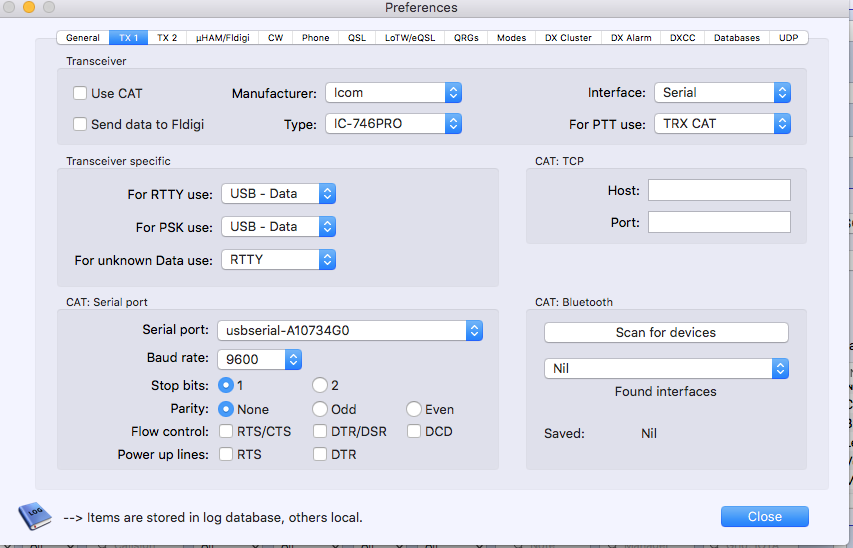Select the TX 1 tab

pos(128,38)
